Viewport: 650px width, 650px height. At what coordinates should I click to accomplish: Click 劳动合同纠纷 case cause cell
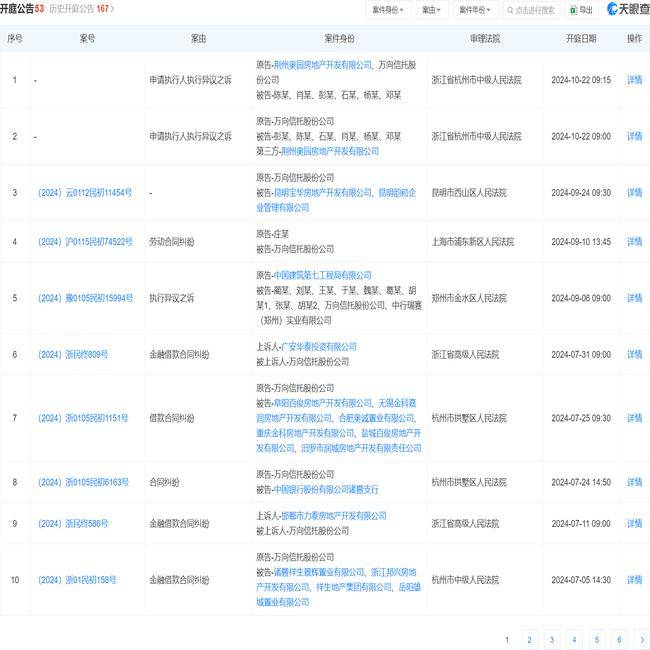point(172,242)
